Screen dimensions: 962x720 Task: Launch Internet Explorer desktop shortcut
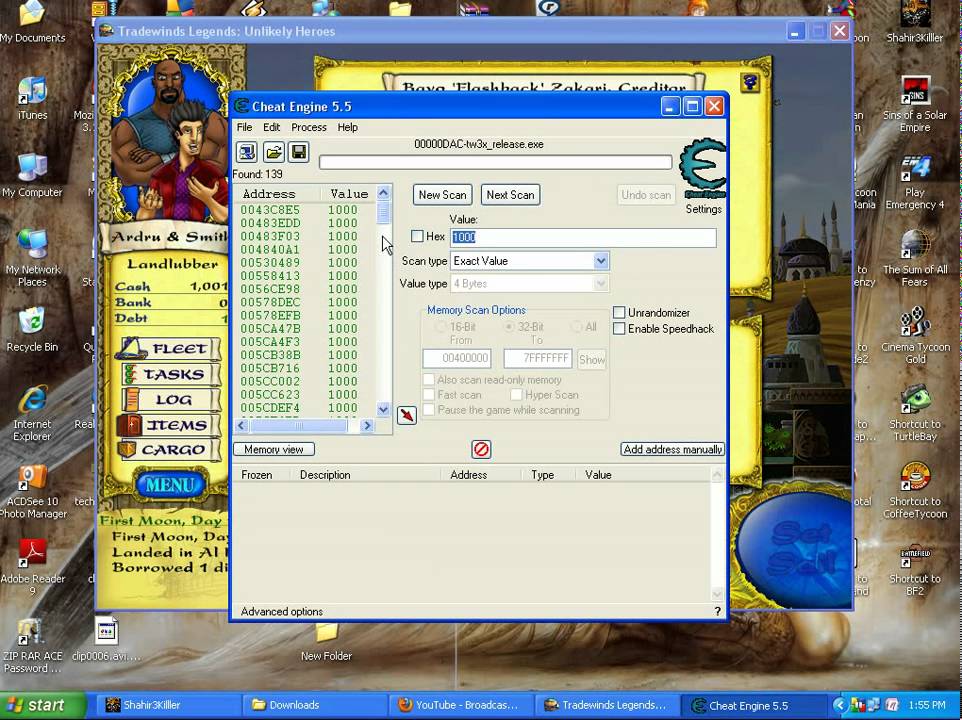[x=32, y=413]
